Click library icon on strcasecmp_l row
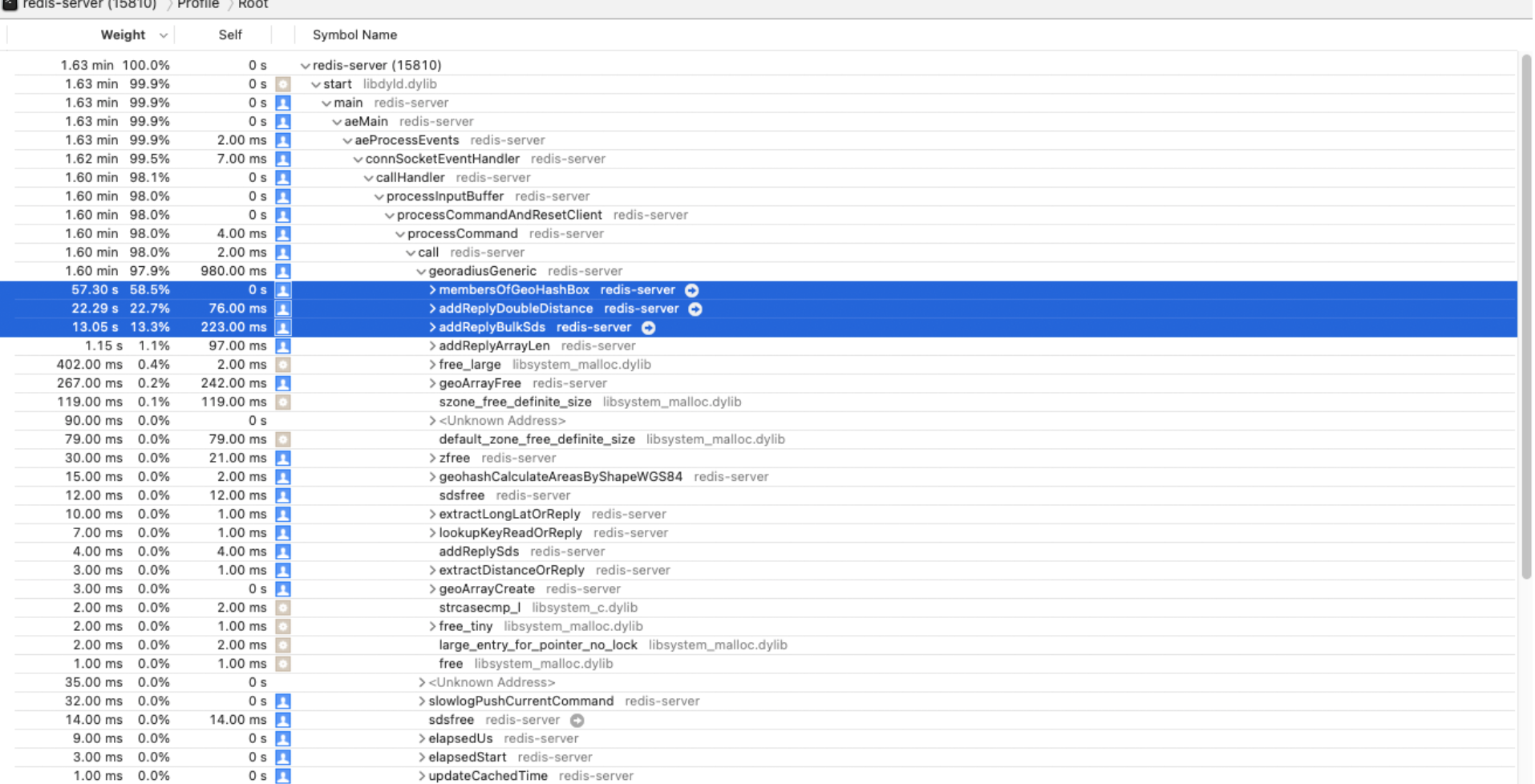Image resolution: width=1535 pixels, height=784 pixels. (283, 608)
